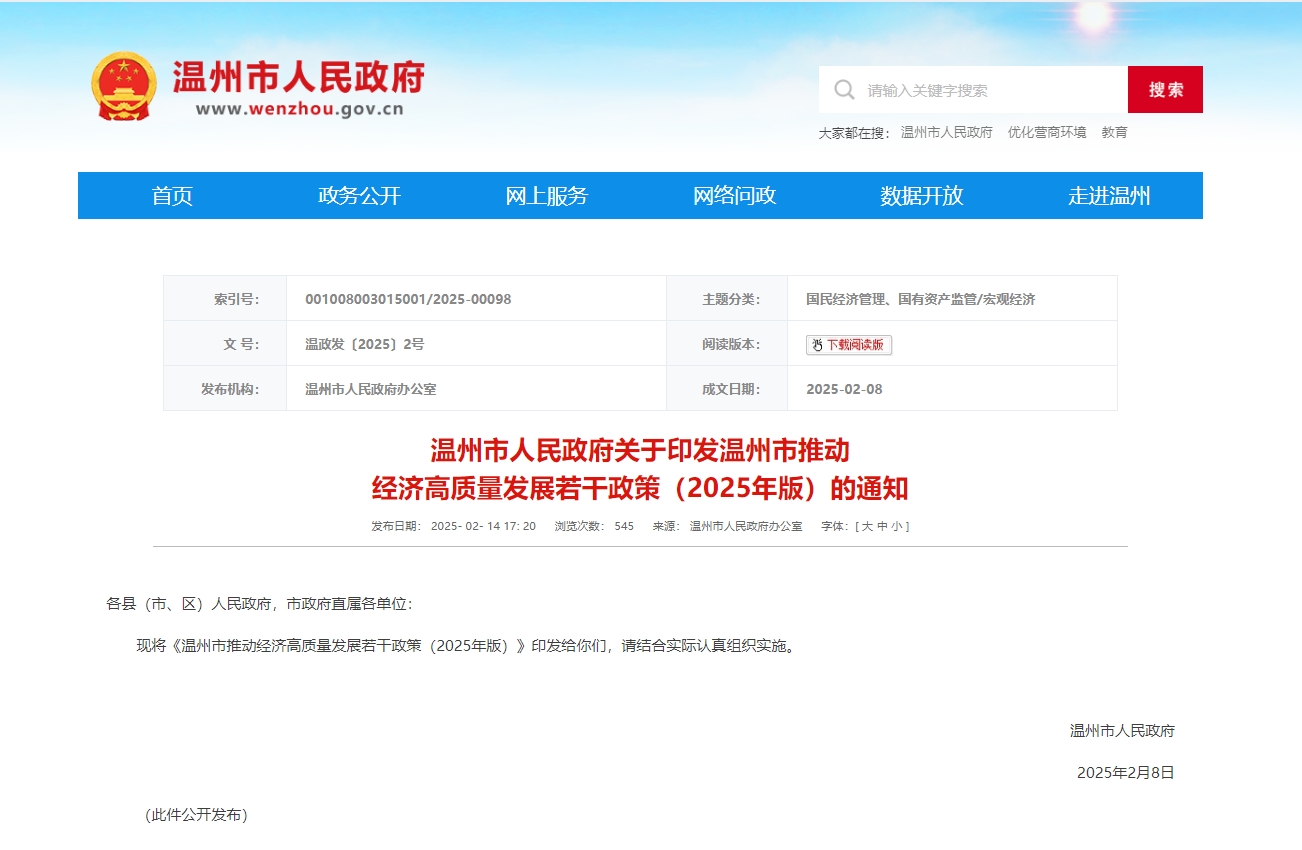Click the national emblem logo
The image size is (1302, 850).
(x=124, y=86)
